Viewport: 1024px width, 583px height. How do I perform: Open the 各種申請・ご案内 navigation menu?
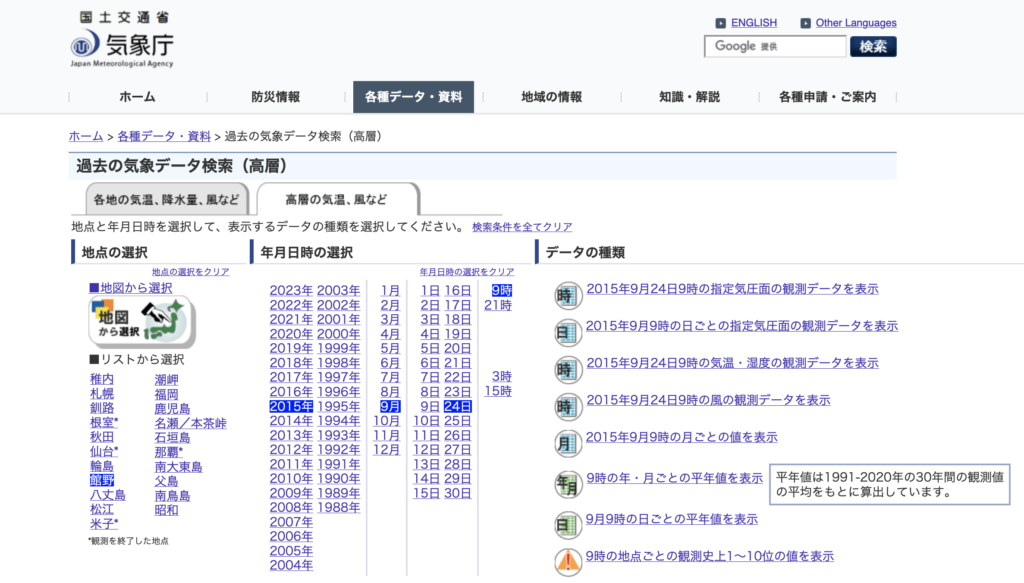point(827,97)
